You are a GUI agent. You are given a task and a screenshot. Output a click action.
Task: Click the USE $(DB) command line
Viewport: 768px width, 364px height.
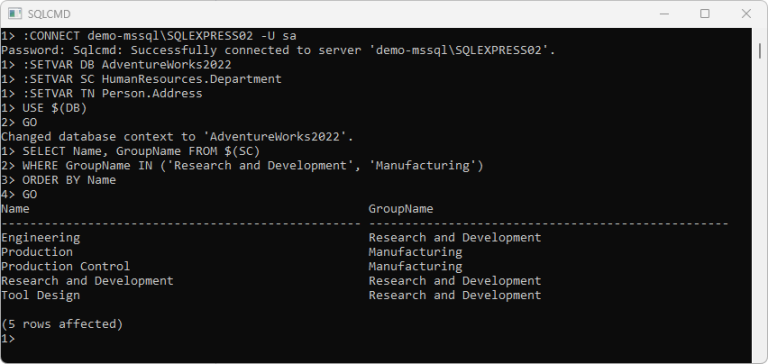point(44,108)
